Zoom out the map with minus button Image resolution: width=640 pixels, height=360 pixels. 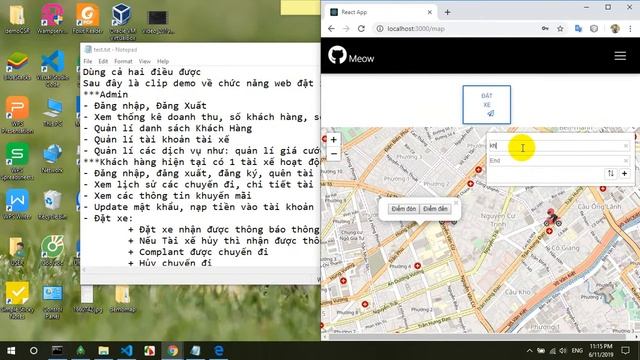(333, 154)
